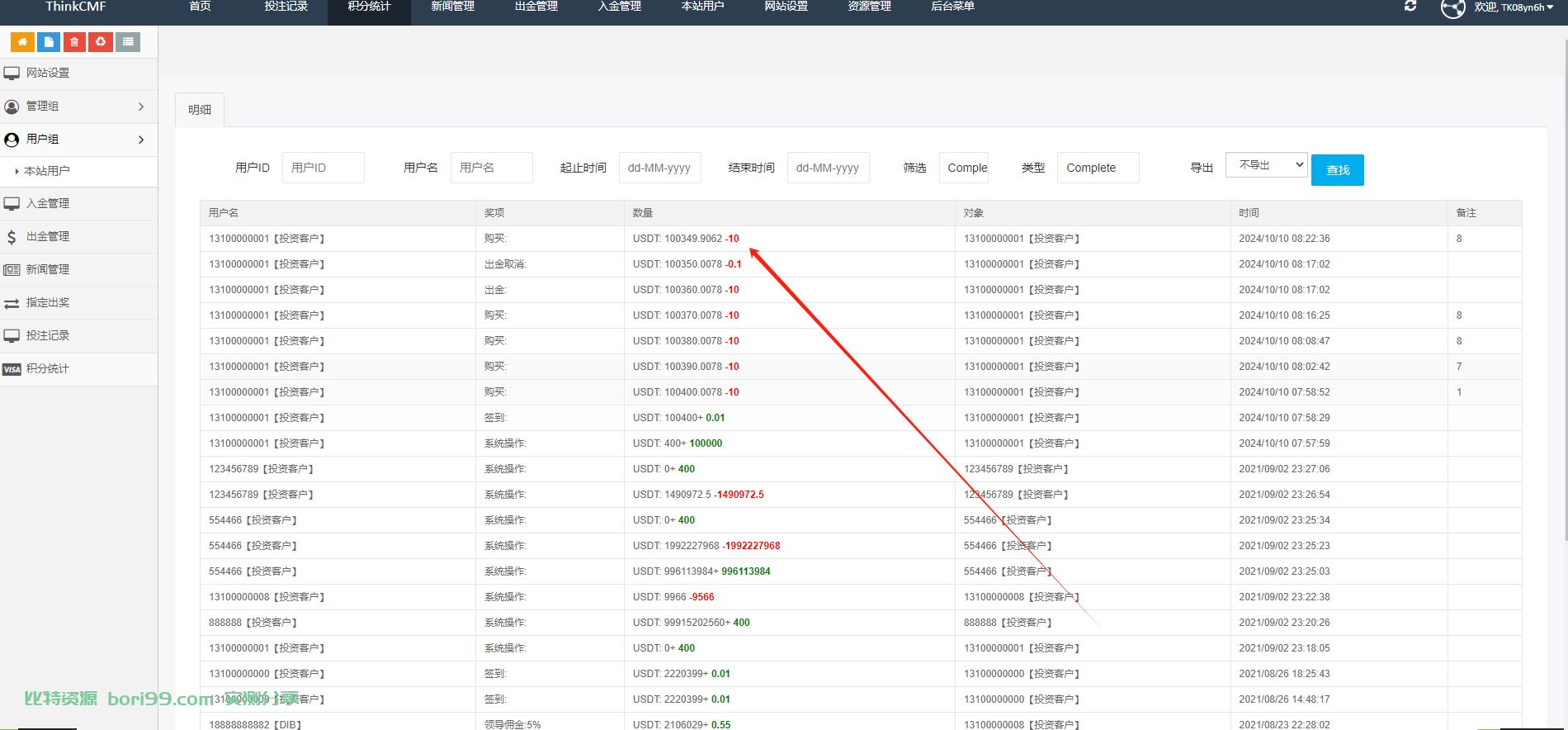
Task: Open the 筛选 Complete filter box
Action: [x=964, y=168]
